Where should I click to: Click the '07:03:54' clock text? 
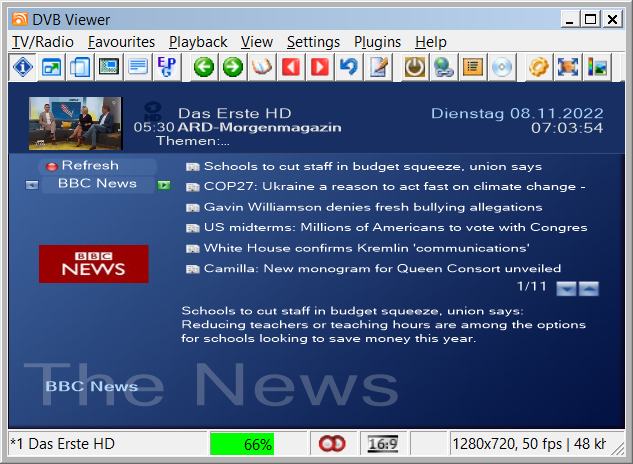click(x=567, y=128)
